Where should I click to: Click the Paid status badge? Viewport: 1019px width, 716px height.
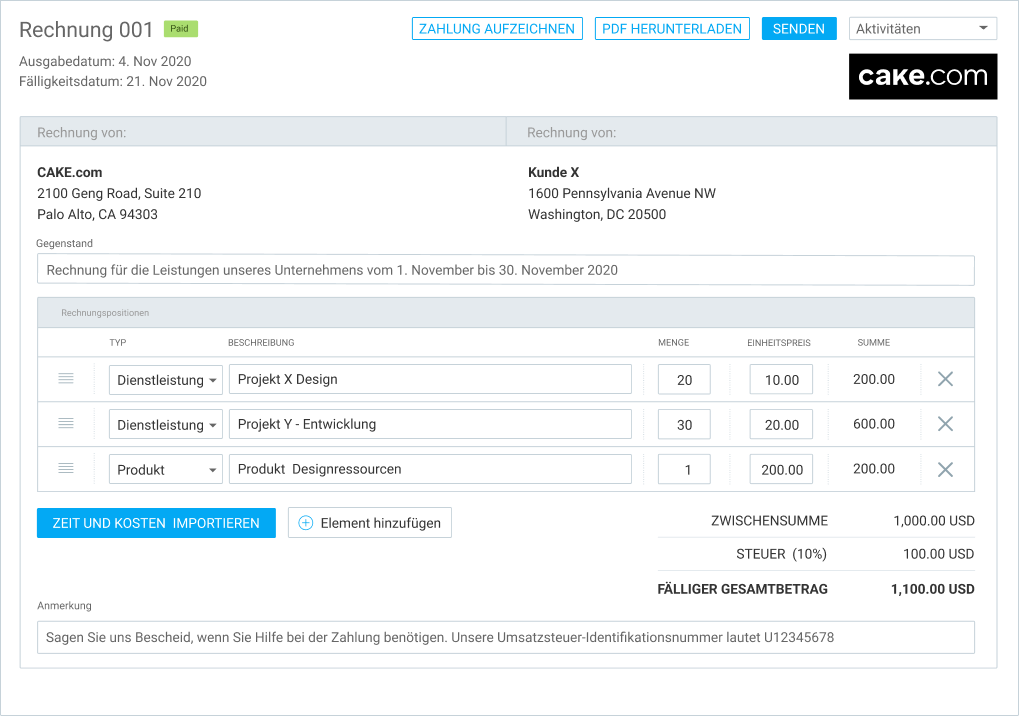[180, 29]
